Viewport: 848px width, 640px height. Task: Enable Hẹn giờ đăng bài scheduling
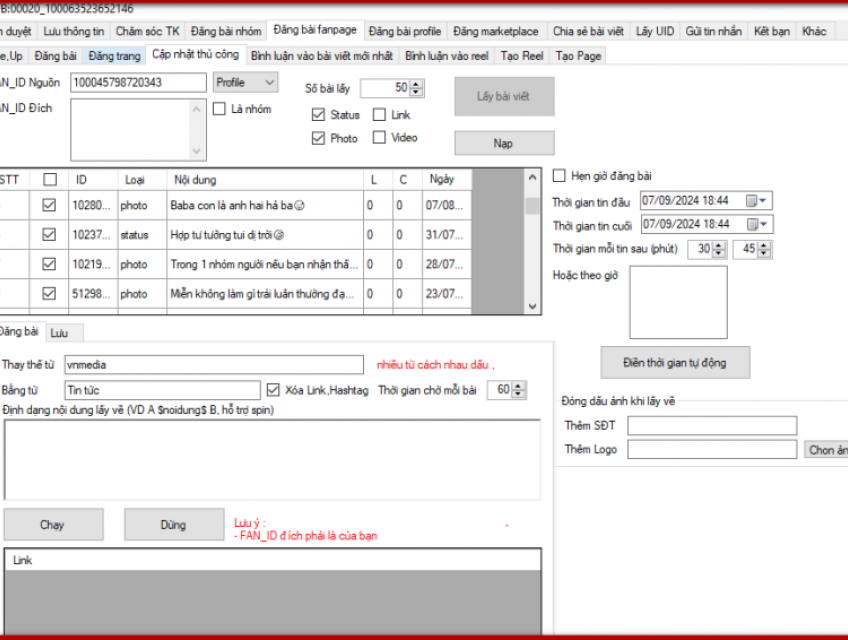[x=560, y=176]
